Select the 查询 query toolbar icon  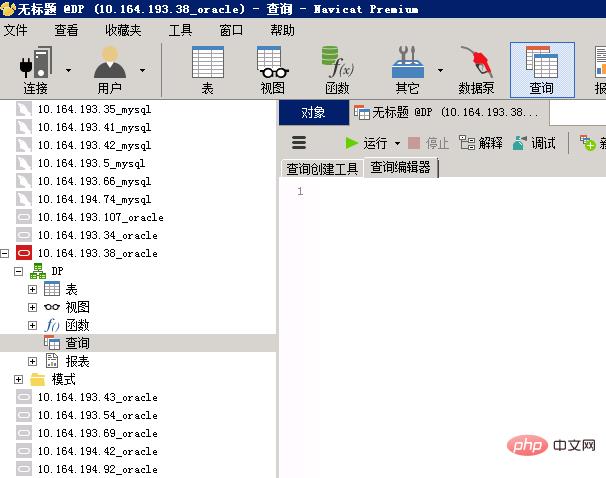tap(542, 70)
